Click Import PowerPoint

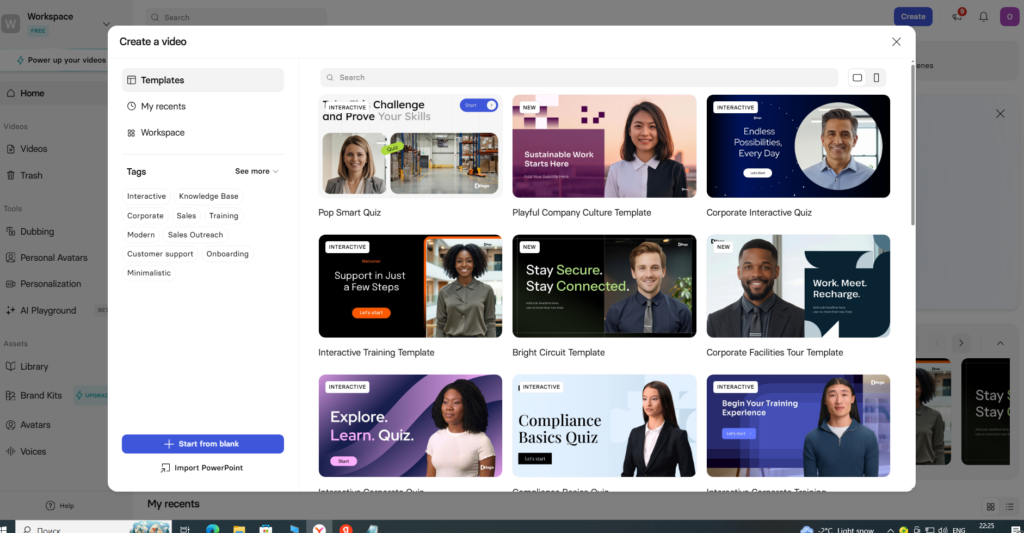(x=202, y=468)
